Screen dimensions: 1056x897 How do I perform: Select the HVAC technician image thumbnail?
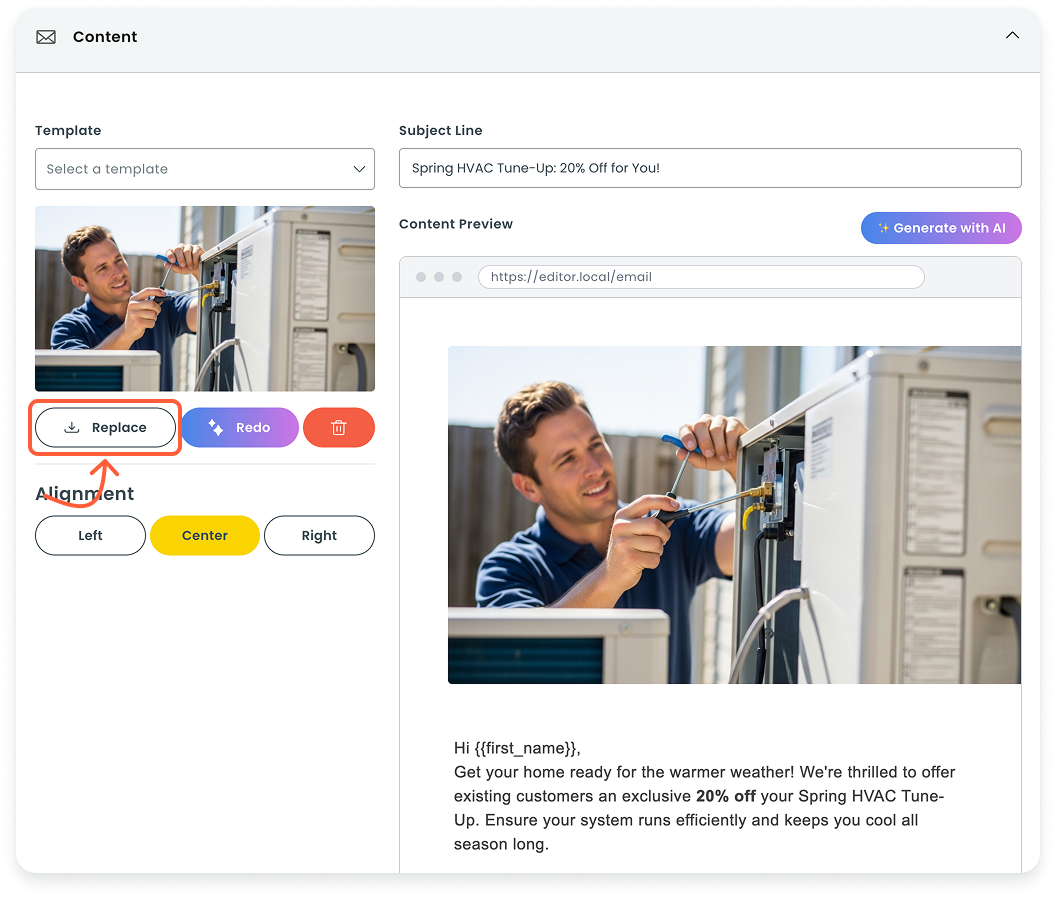coord(205,298)
